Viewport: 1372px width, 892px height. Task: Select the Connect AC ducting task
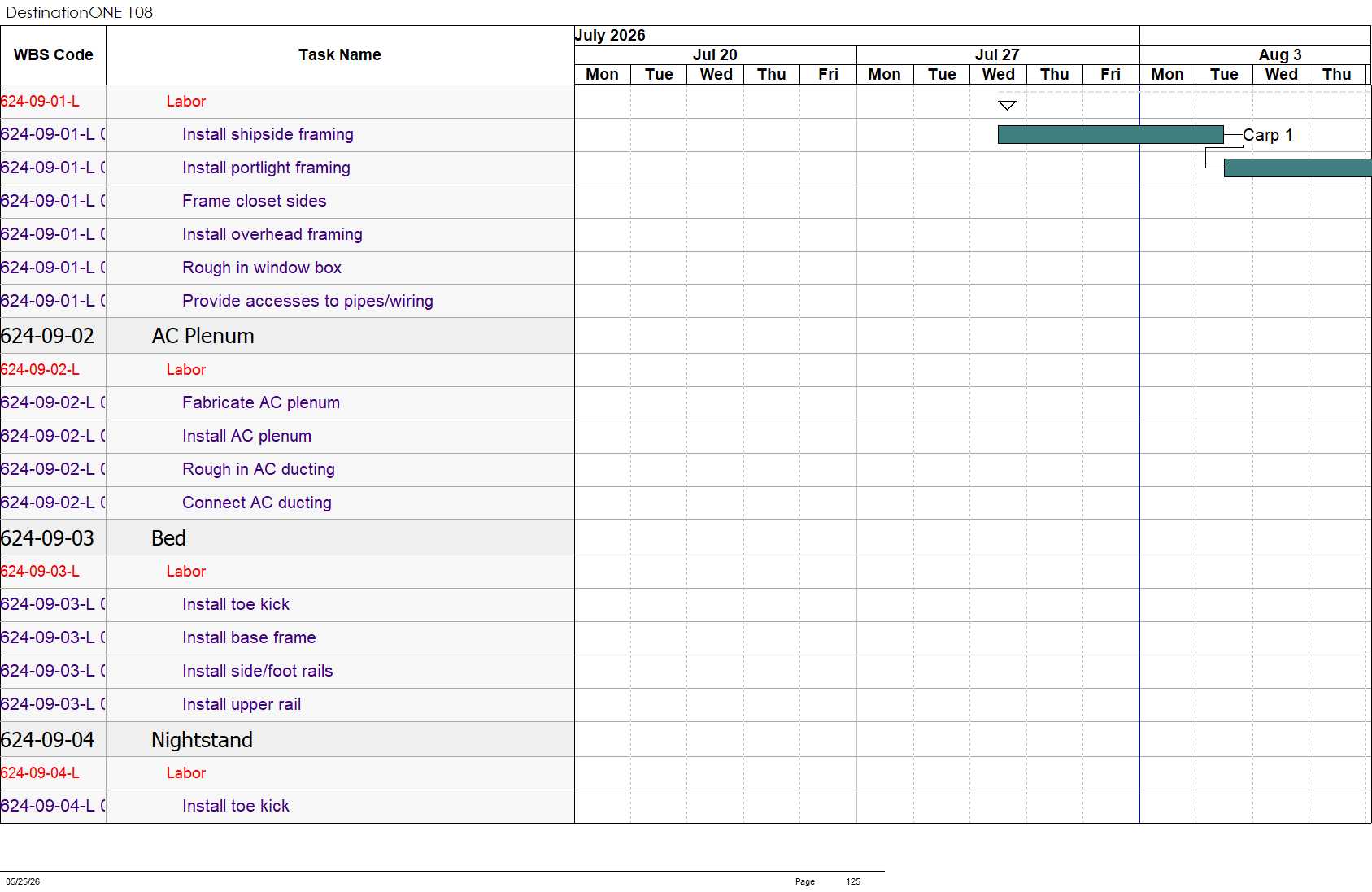click(x=257, y=503)
